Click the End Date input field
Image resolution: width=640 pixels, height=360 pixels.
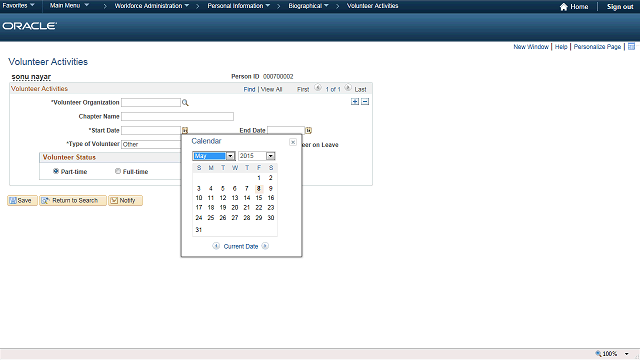(286, 130)
